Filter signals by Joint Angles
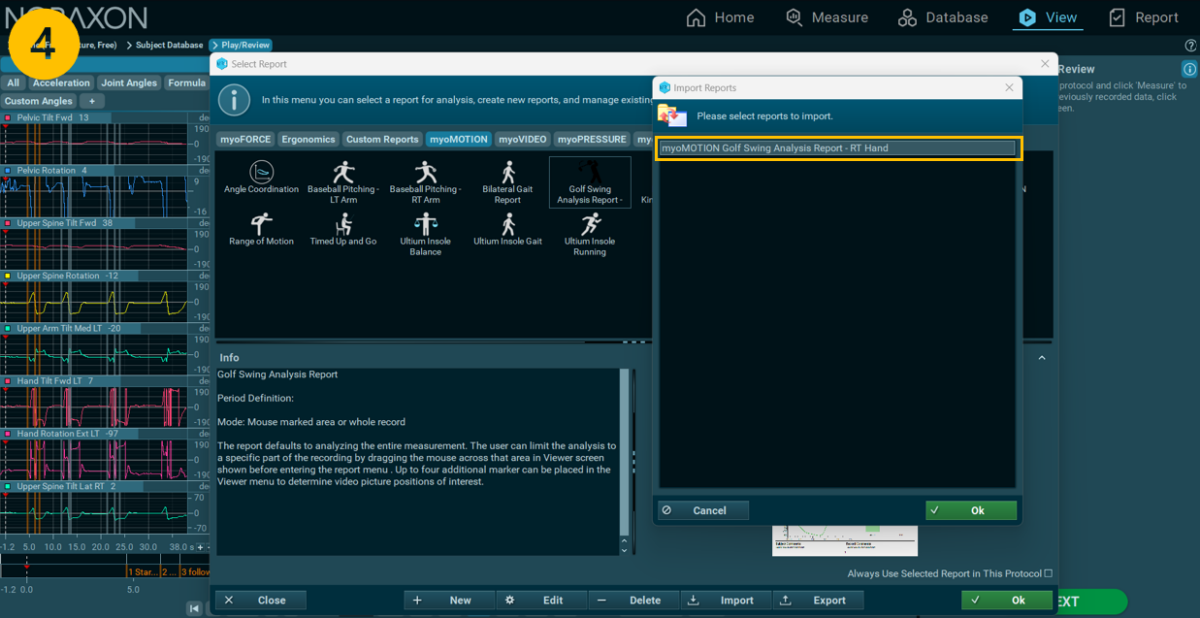The height and width of the screenshot is (618, 1200). pos(129,83)
